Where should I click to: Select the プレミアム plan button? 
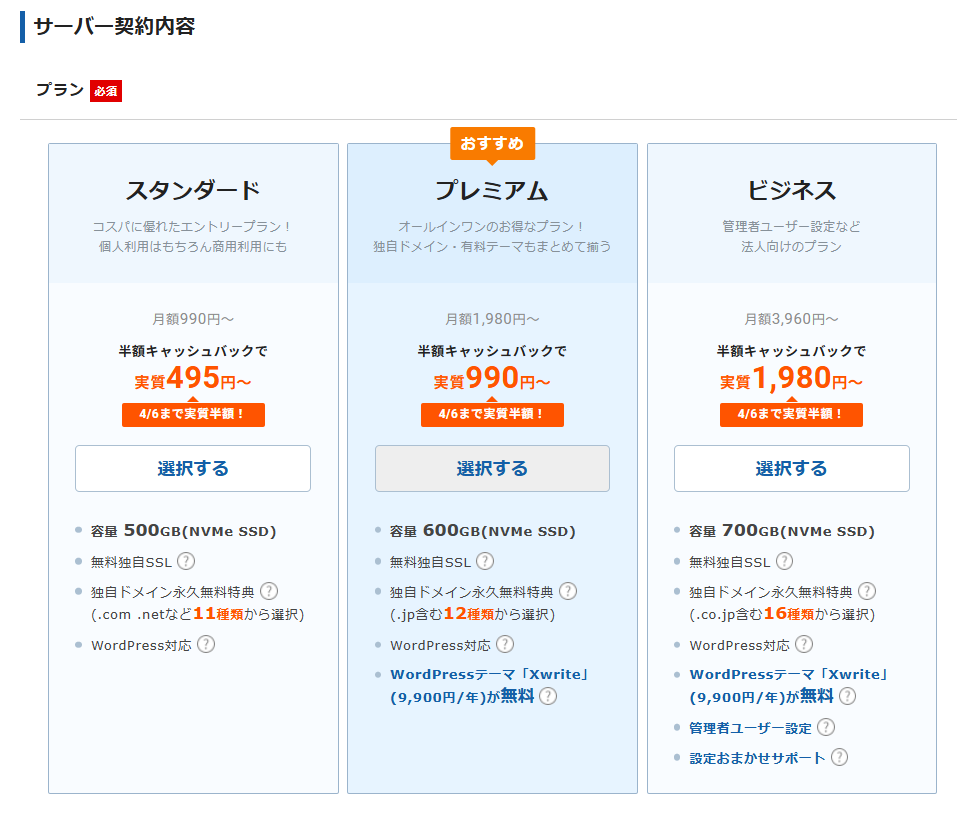(492, 468)
